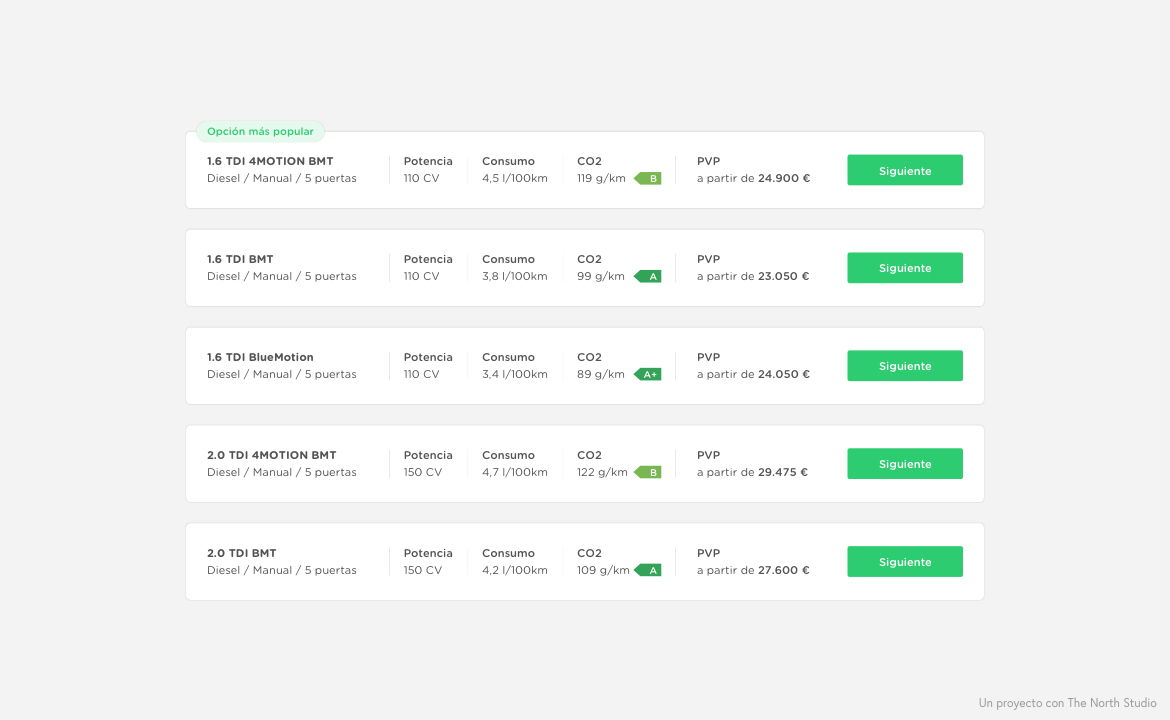This screenshot has width=1170, height=720.
Task: Click consumption value '3,8 l/100km'
Action: (x=515, y=276)
